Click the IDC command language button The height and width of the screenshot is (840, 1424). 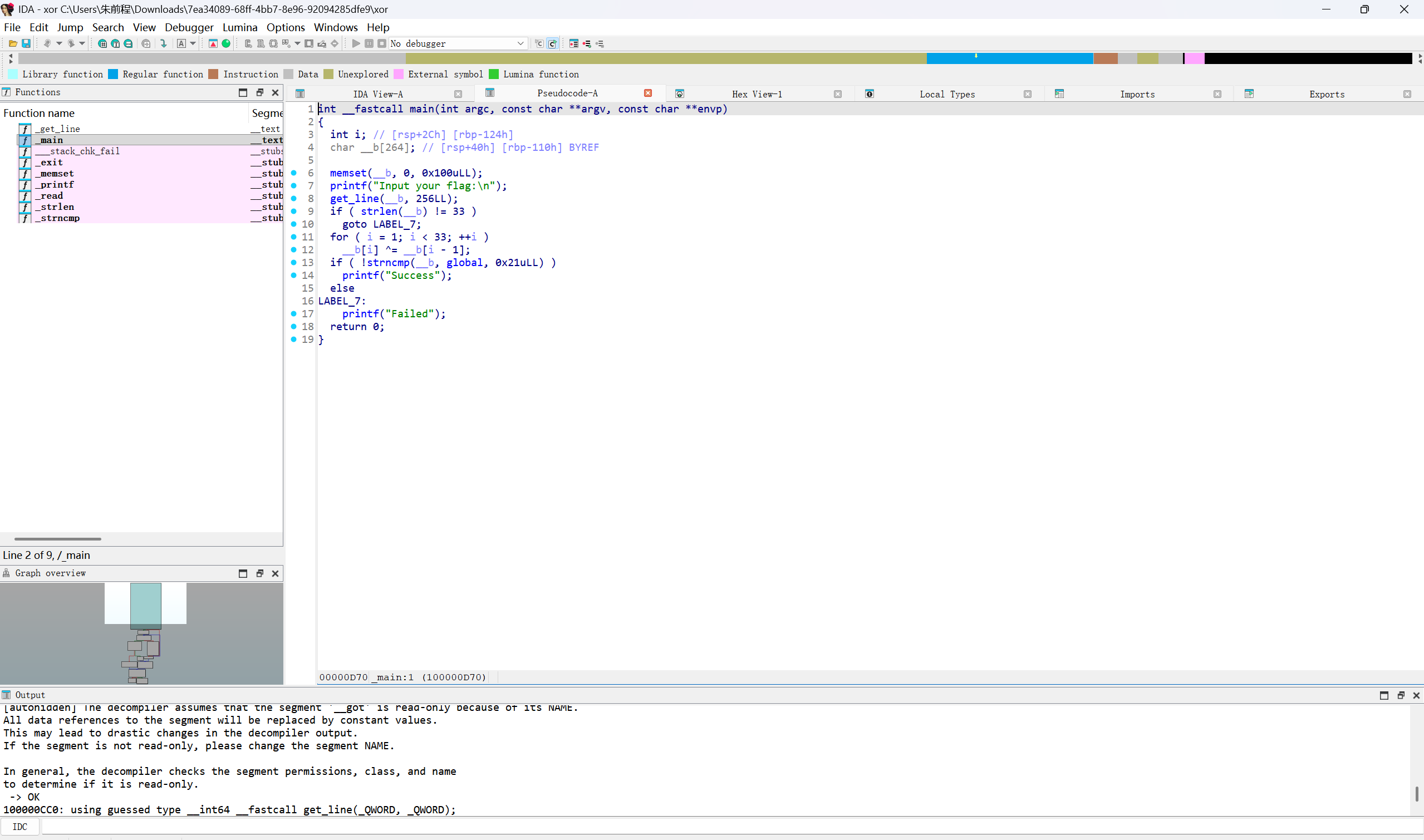pyautogui.click(x=20, y=827)
